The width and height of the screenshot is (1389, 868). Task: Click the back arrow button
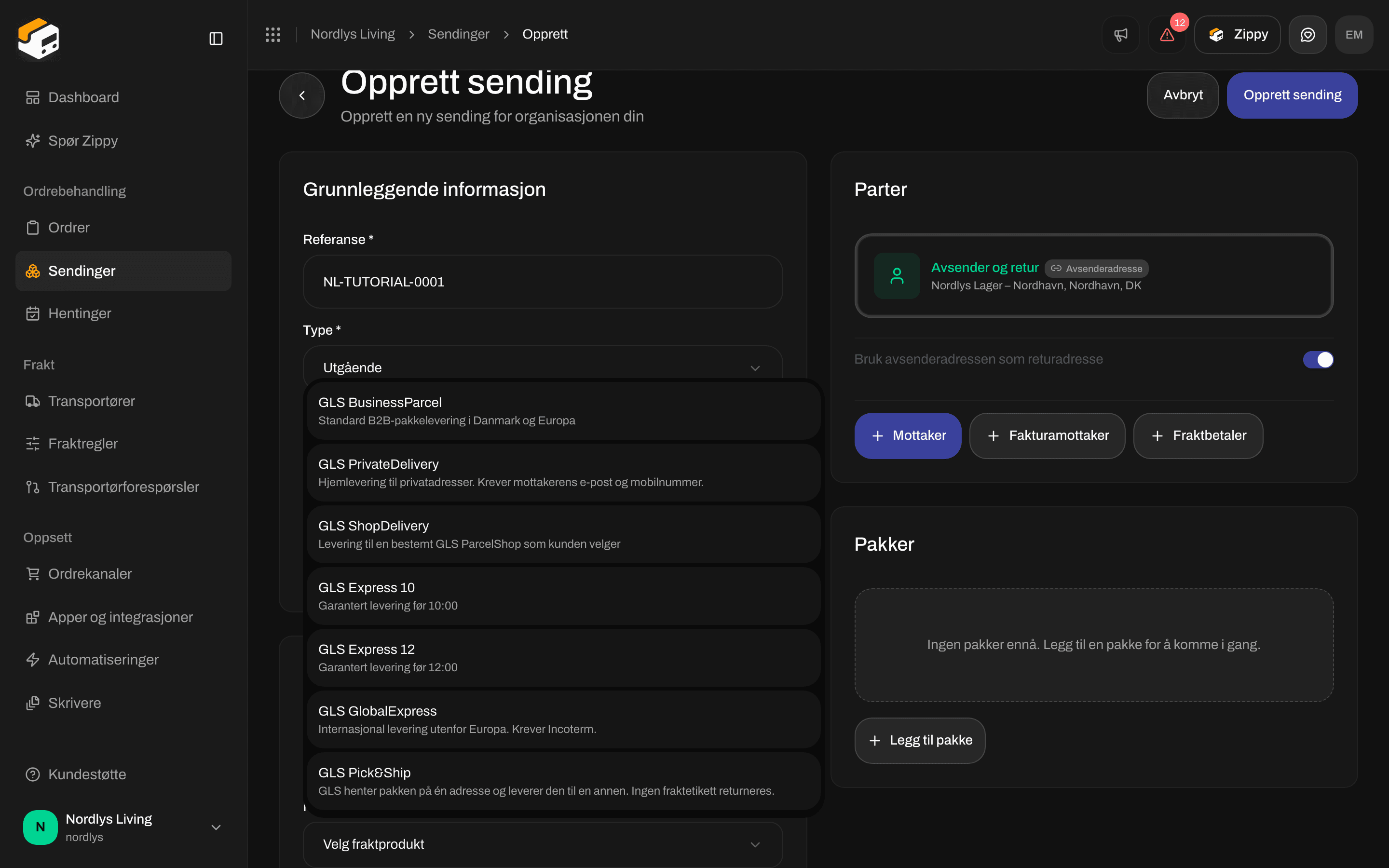(302, 95)
